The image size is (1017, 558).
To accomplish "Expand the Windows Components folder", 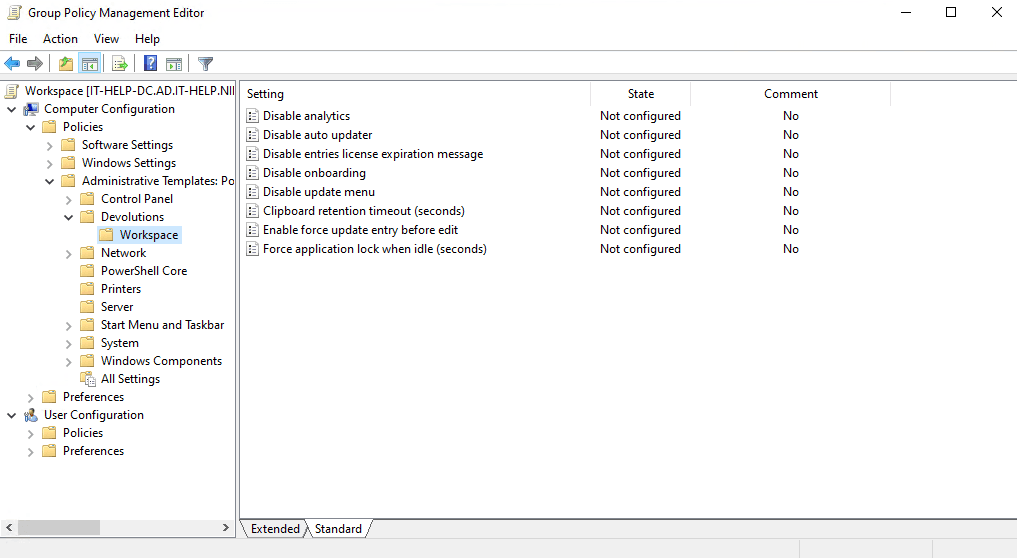I will click(x=68, y=361).
